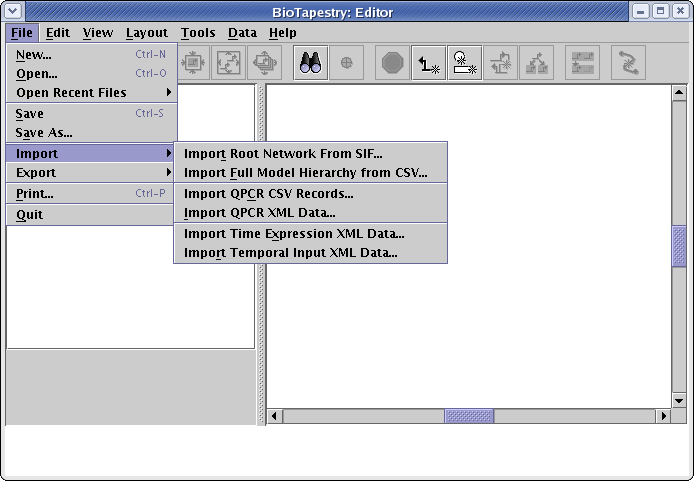Click the hierarchy tree layout icon
Viewport: 694px width, 481px height.
click(x=537, y=63)
